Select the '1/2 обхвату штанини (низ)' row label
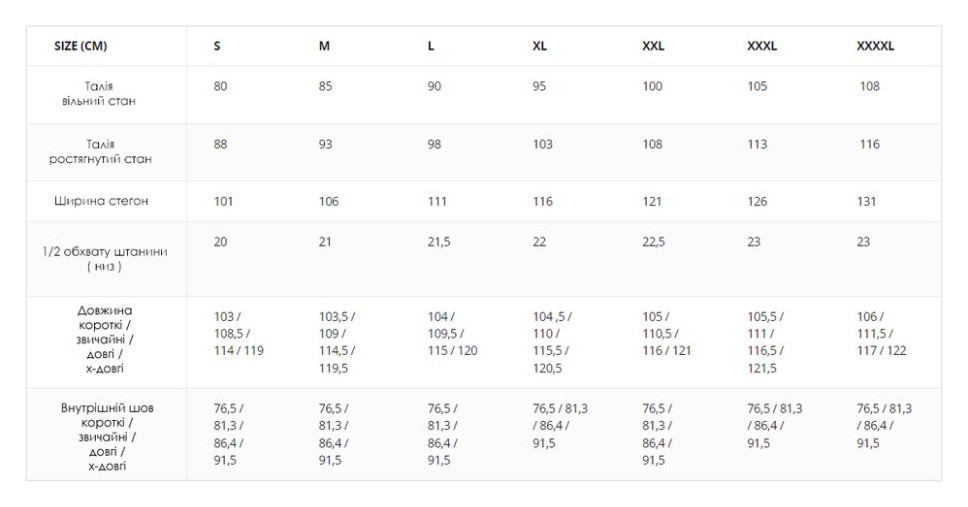 click(105, 259)
